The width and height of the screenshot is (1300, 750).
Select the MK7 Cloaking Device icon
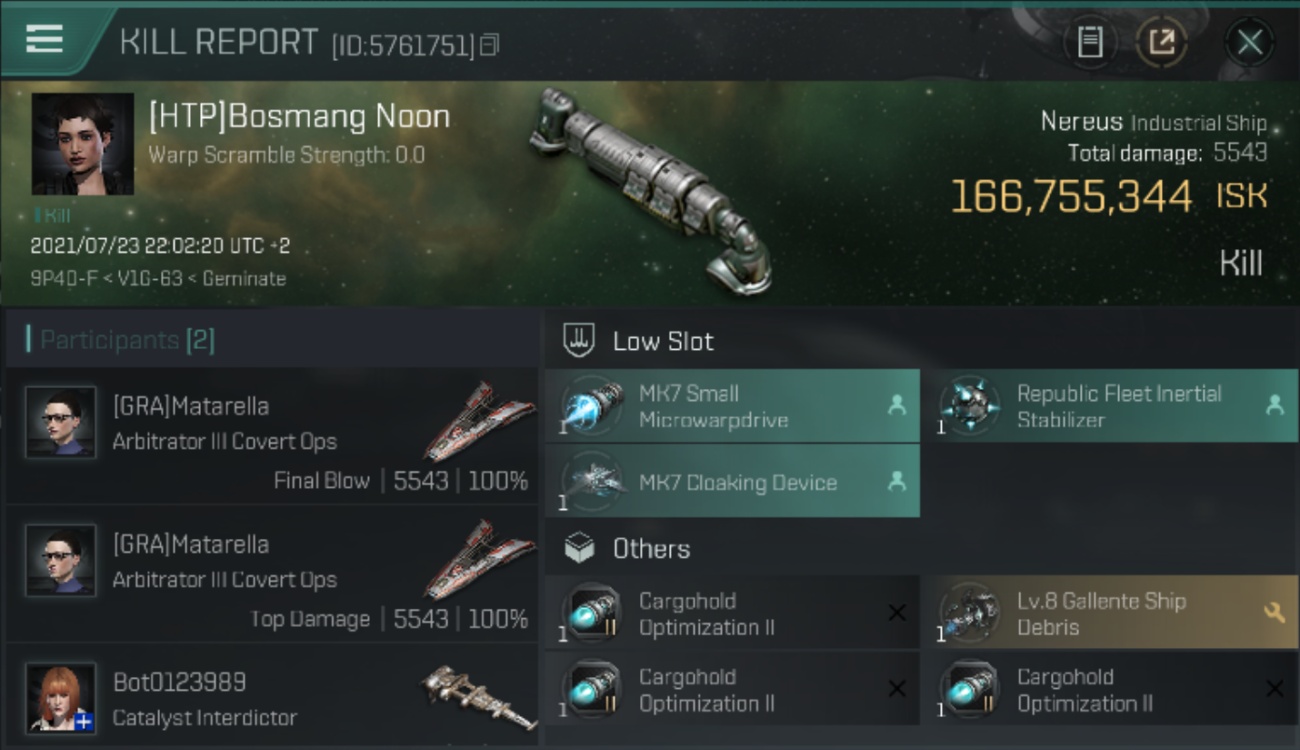[592, 482]
